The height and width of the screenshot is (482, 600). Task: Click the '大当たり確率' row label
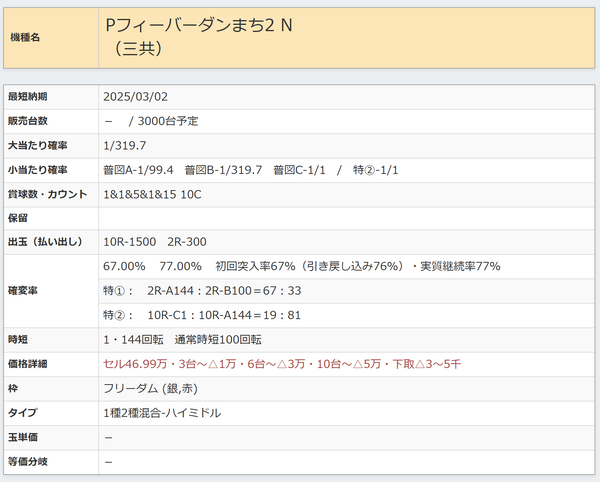[38, 146]
